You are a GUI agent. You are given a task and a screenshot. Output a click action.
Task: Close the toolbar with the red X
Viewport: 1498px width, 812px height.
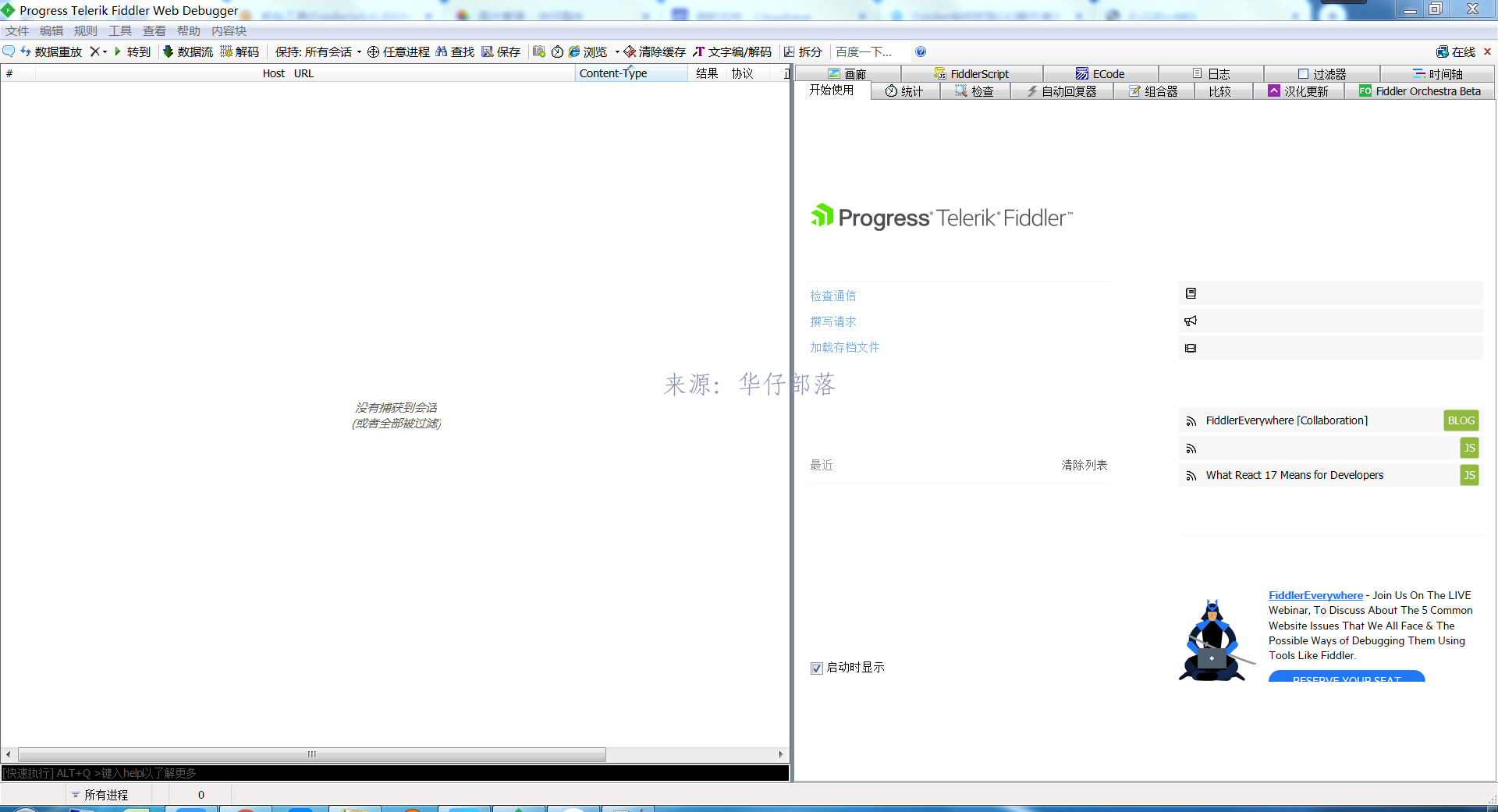[1487, 51]
